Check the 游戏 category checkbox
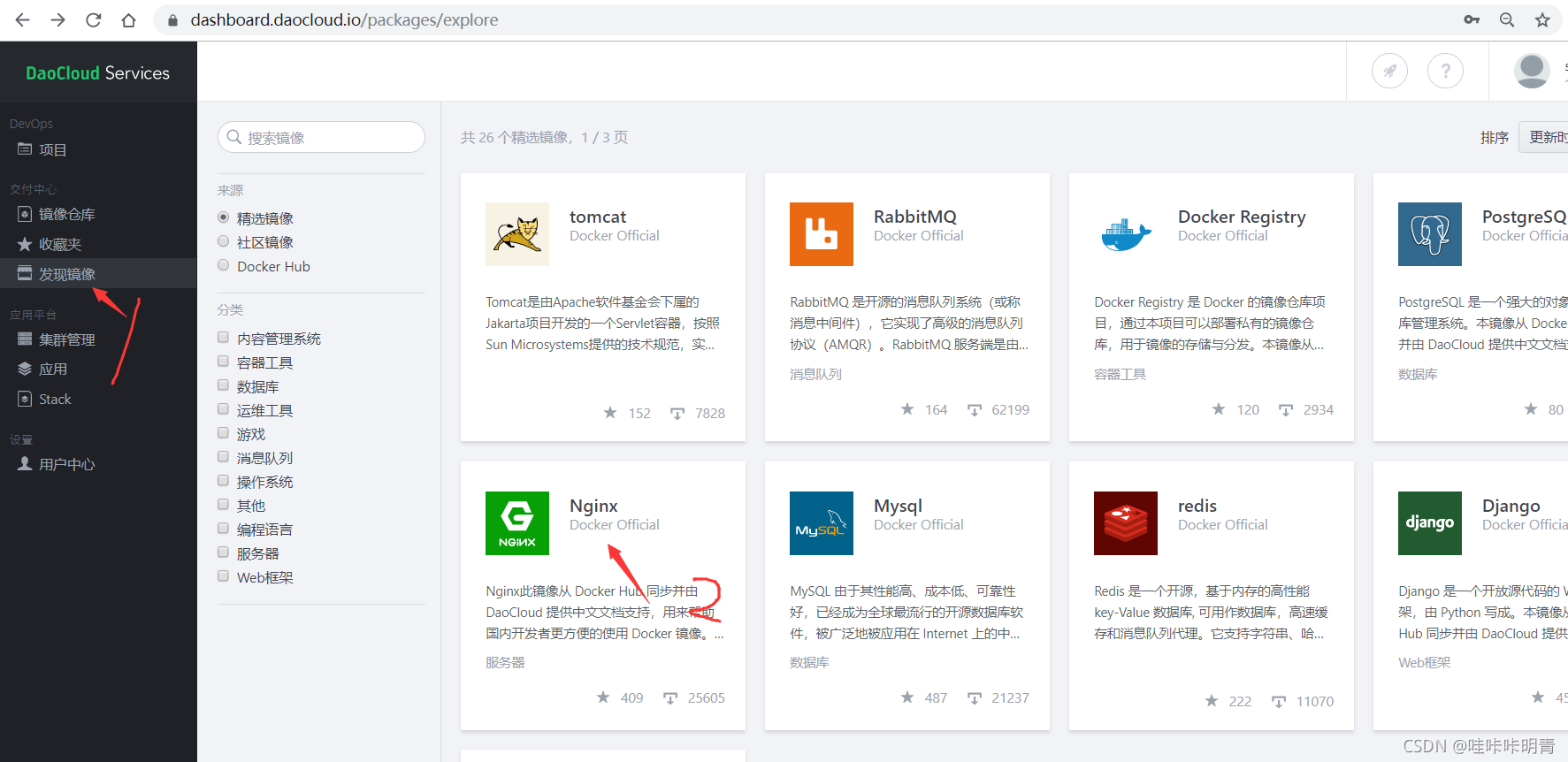This screenshot has width=1568, height=762. tap(224, 433)
